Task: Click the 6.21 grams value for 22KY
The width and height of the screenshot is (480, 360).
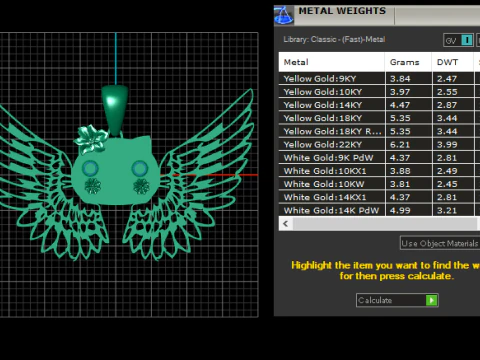Action: click(x=400, y=144)
